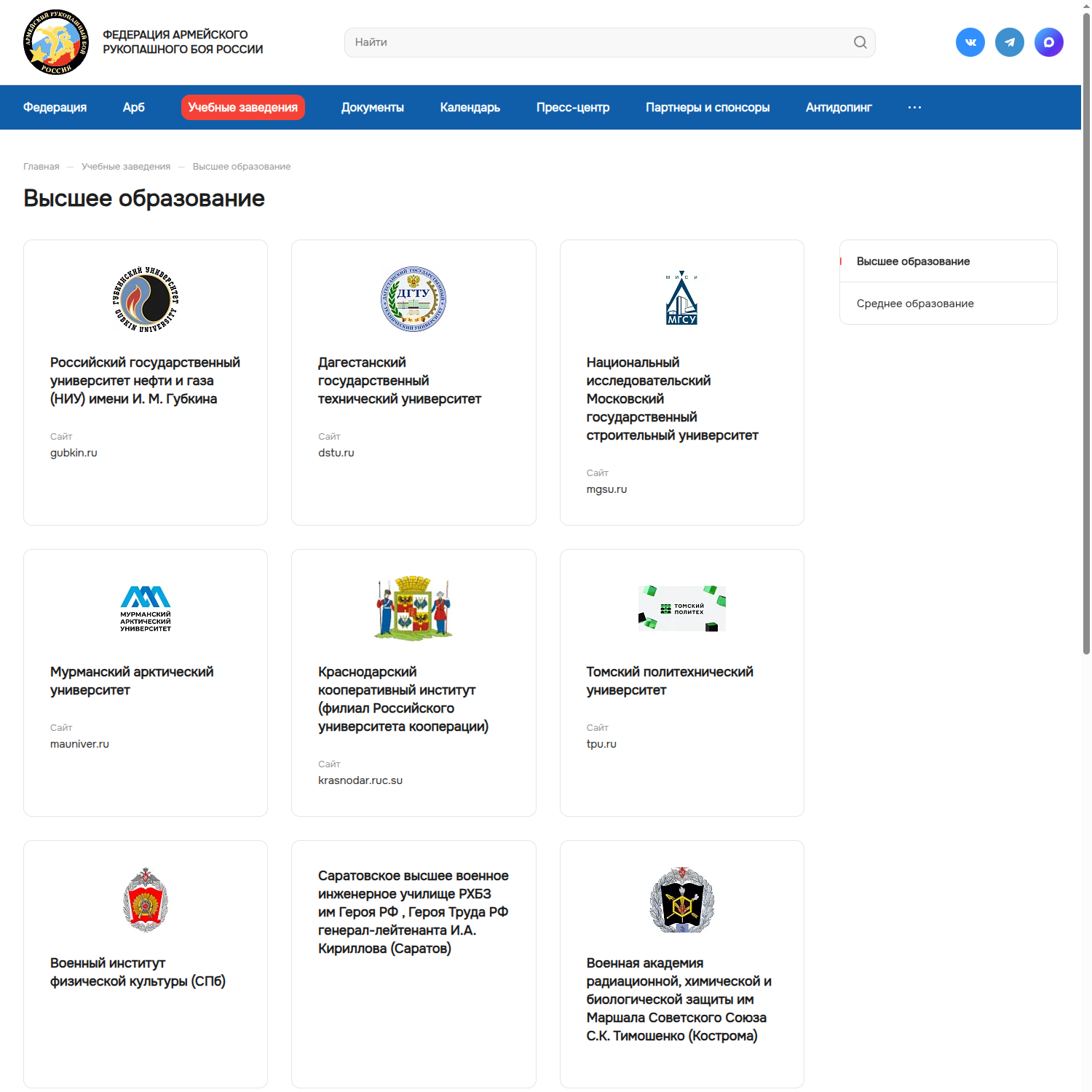Click the DGTU university emblem
This screenshot has height=1092, width=1092.
(414, 299)
